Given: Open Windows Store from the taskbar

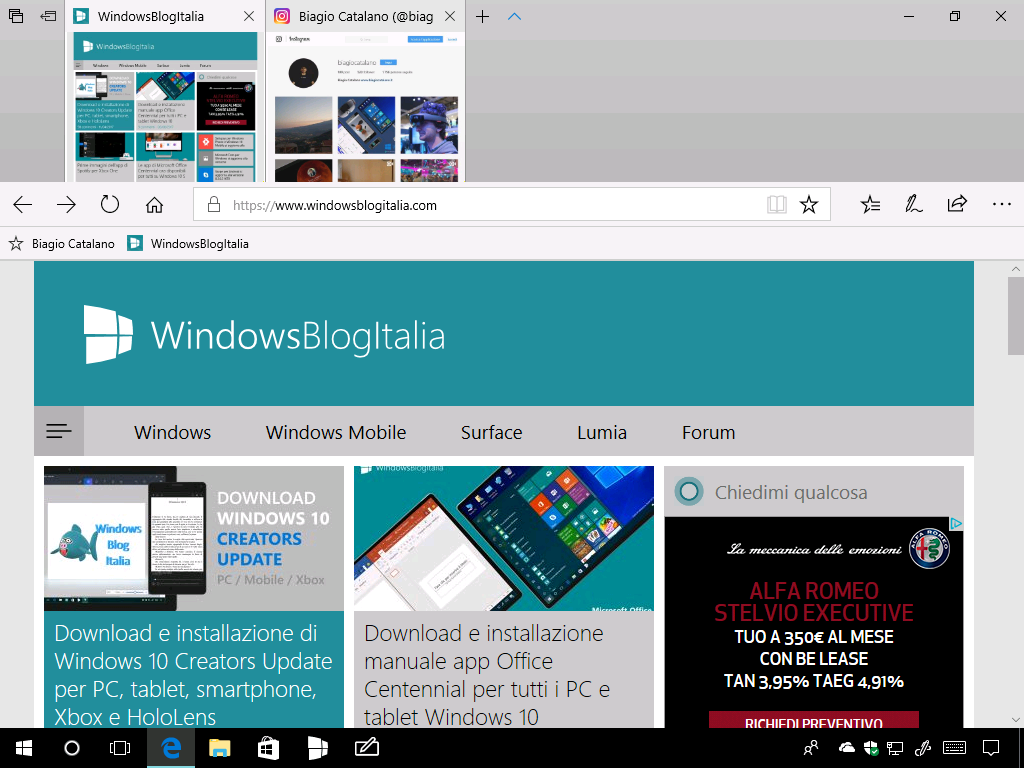Looking at the screenshot, I should pyautogui.click(x=268, y=748).
